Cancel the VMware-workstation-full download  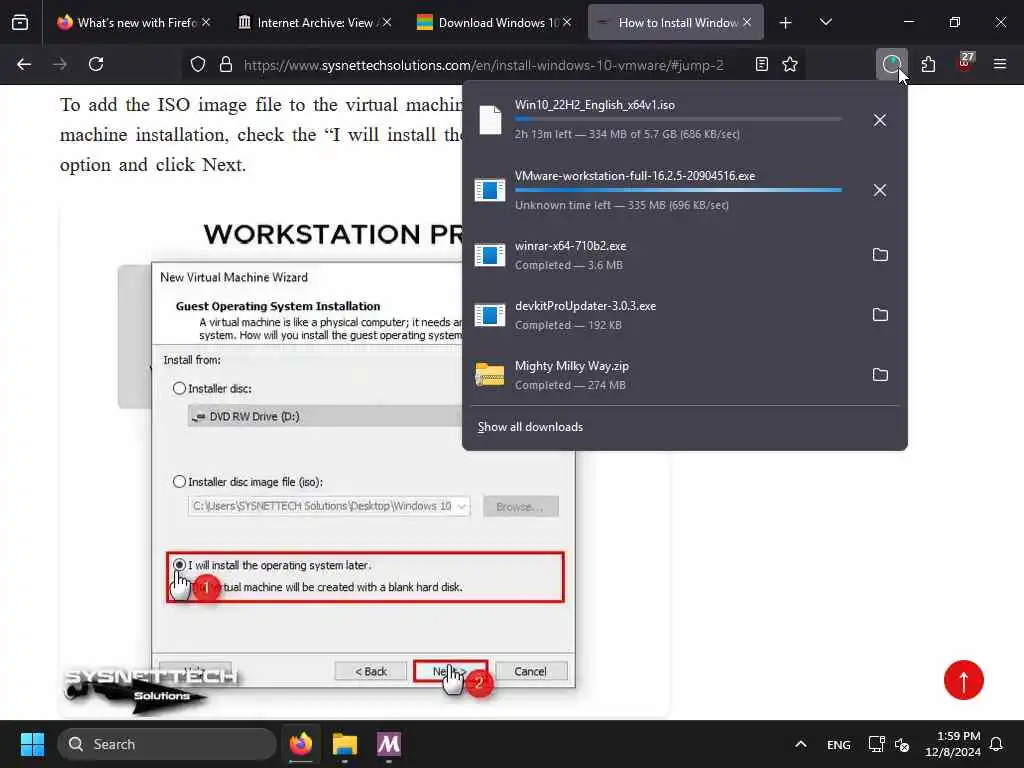pyautogui.click(x=880, y=190)
